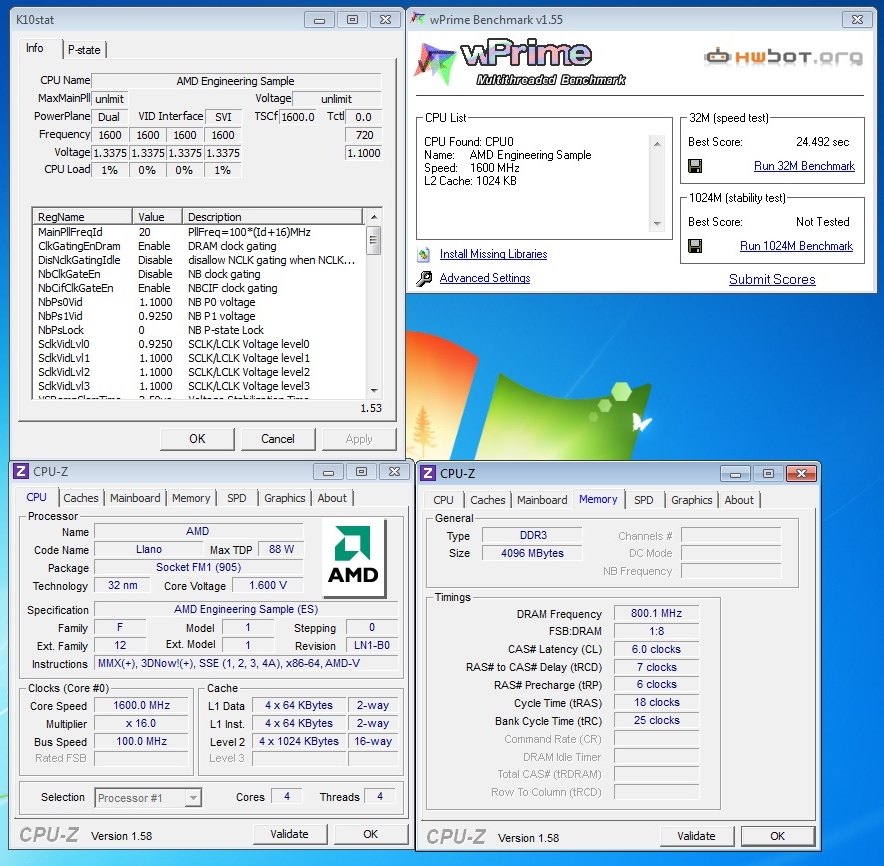Select the MainPllFreqId register row
The width and height of the screenshot is (884, 866).
point(199,232)
